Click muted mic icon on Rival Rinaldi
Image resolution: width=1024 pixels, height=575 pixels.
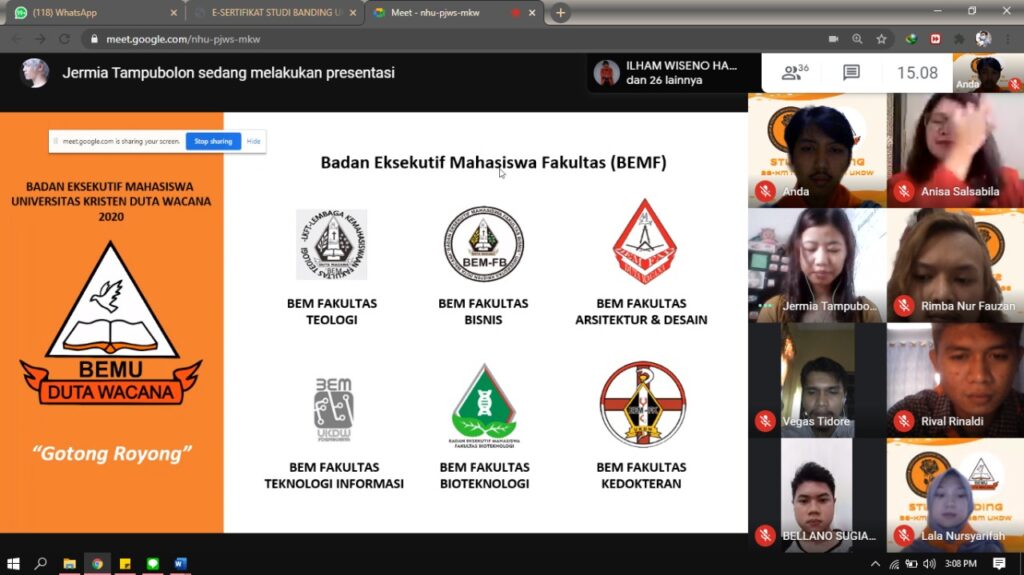click(904, 421)
